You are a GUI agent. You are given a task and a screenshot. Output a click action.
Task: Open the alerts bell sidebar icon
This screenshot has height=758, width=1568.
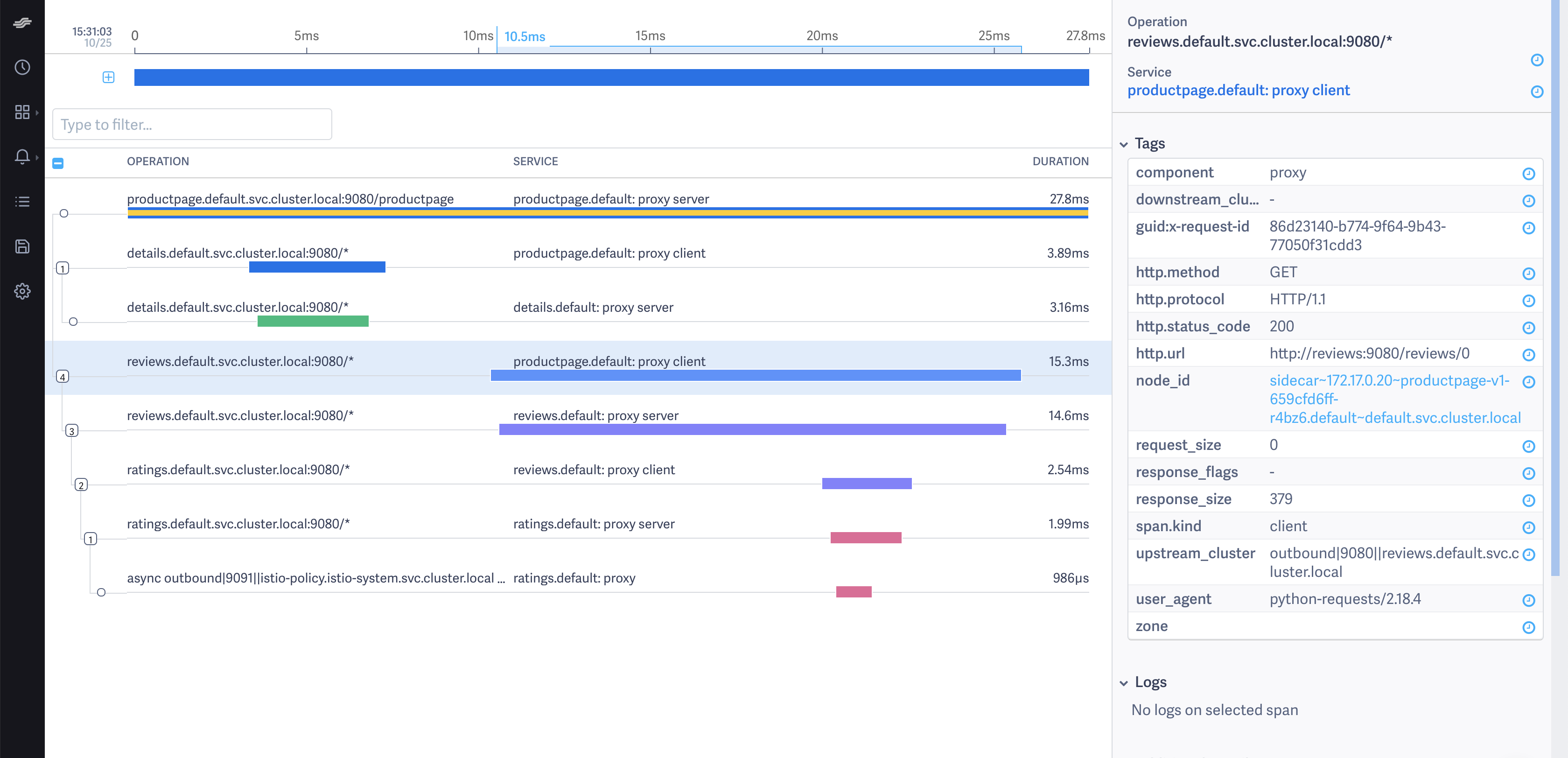22,156
